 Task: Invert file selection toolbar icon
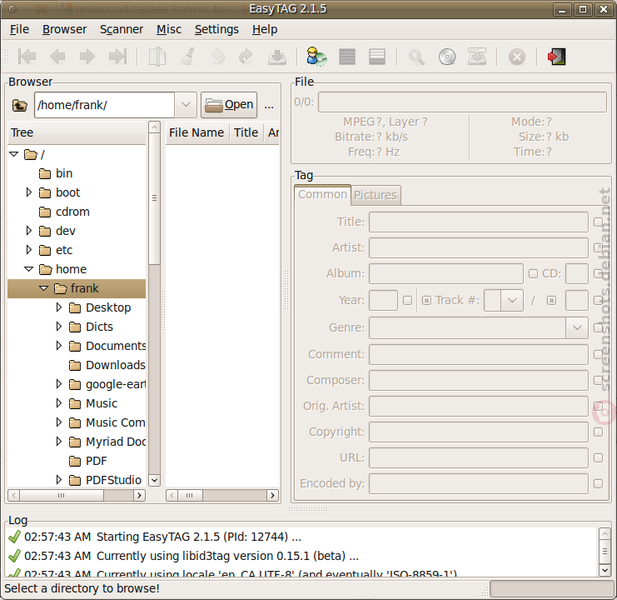click(377, 57)
